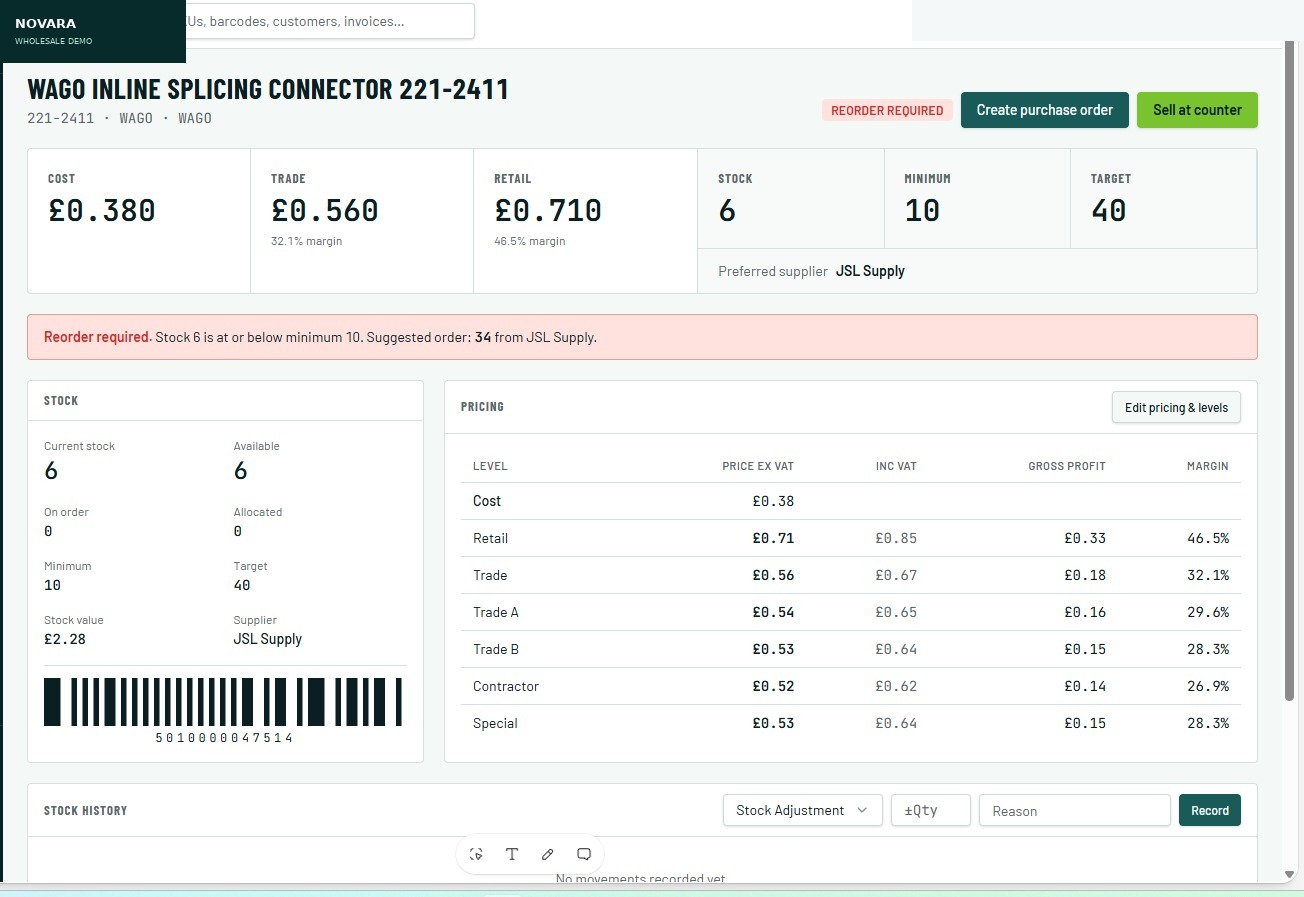This screenshot has width=1304, height=897.
Task: Click the '46.5% margin' text under Retail
Action: [529, 241]
